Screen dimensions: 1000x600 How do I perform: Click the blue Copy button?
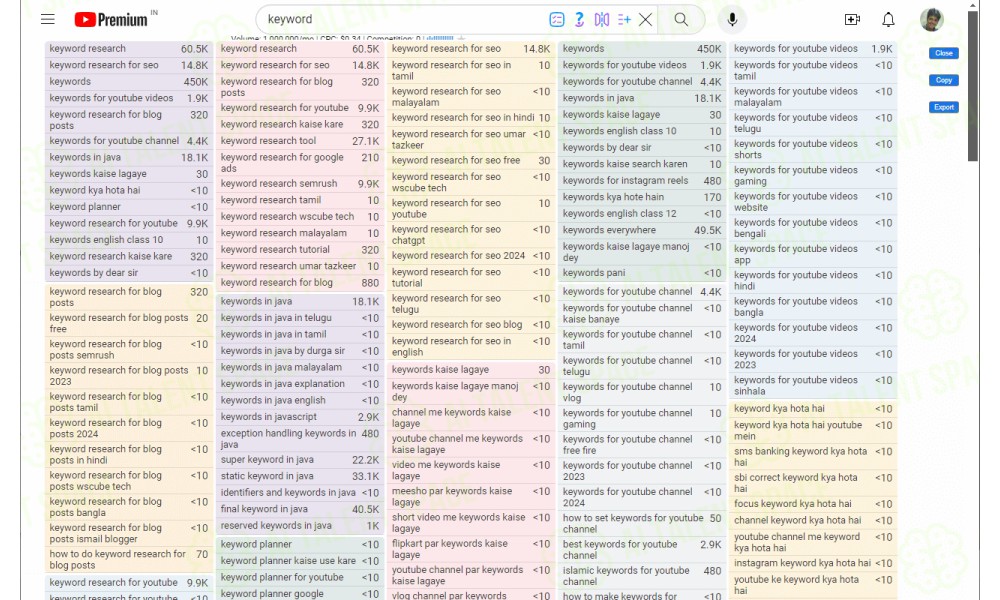[944, 80]
